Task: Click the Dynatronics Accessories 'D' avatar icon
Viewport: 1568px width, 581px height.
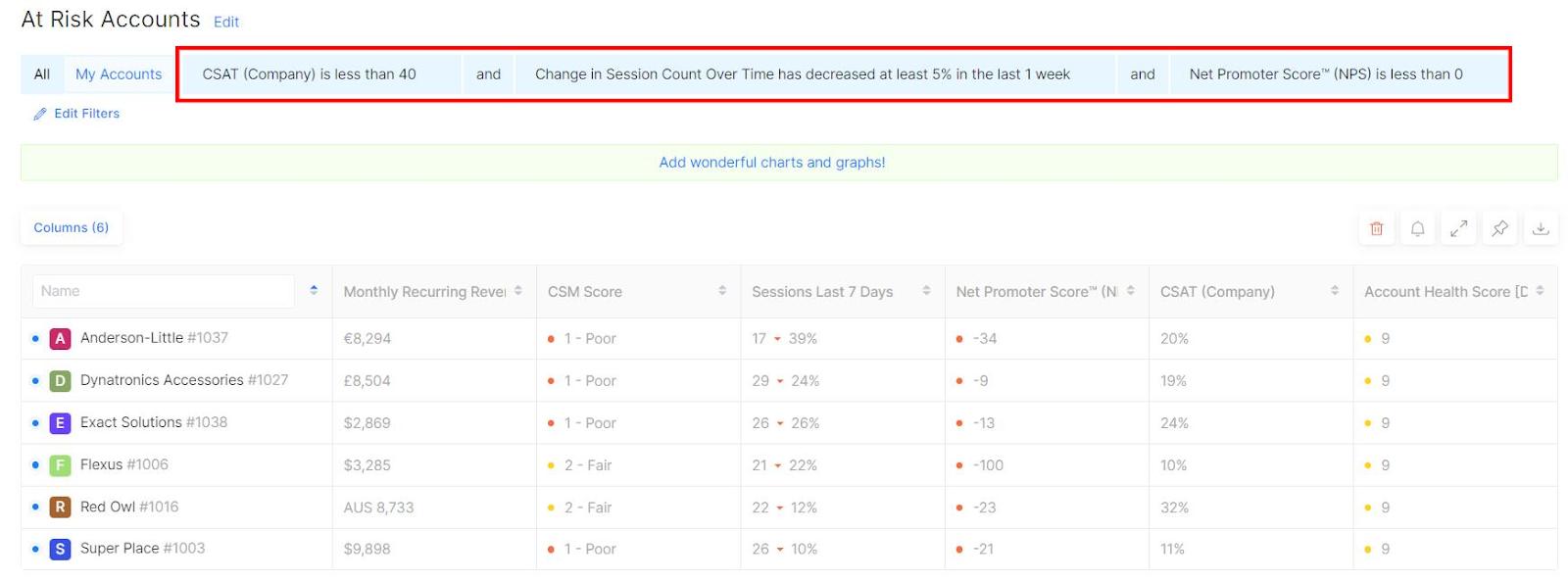Action: pos(60,380)
